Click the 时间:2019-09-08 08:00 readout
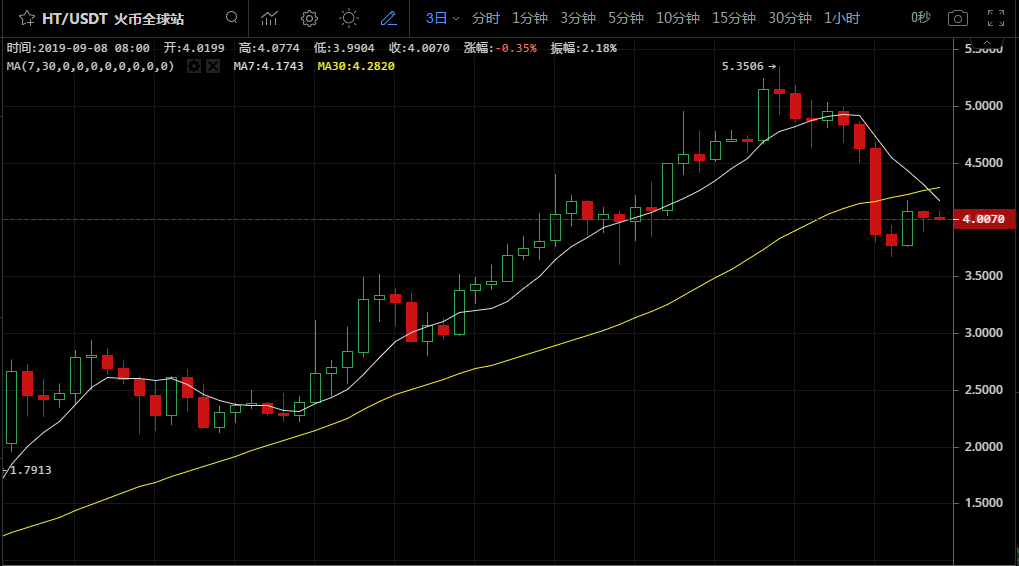The height and width of the screenshot is (566, 1019). [x=78, y=48]
